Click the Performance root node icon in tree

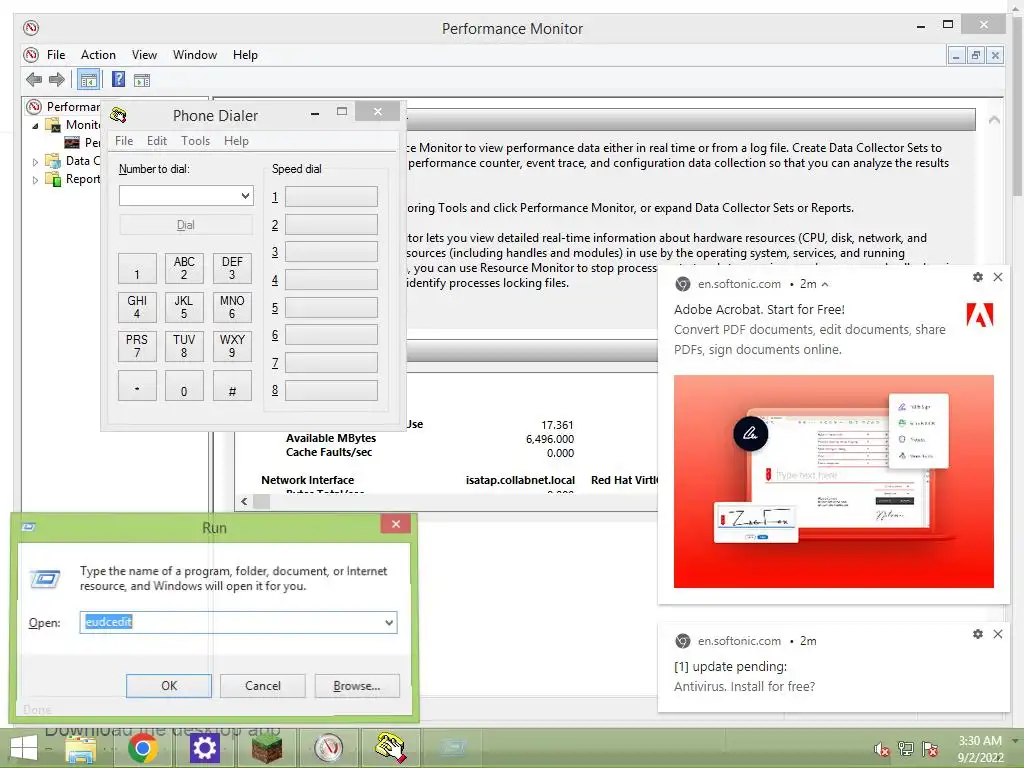pos(34,106)
